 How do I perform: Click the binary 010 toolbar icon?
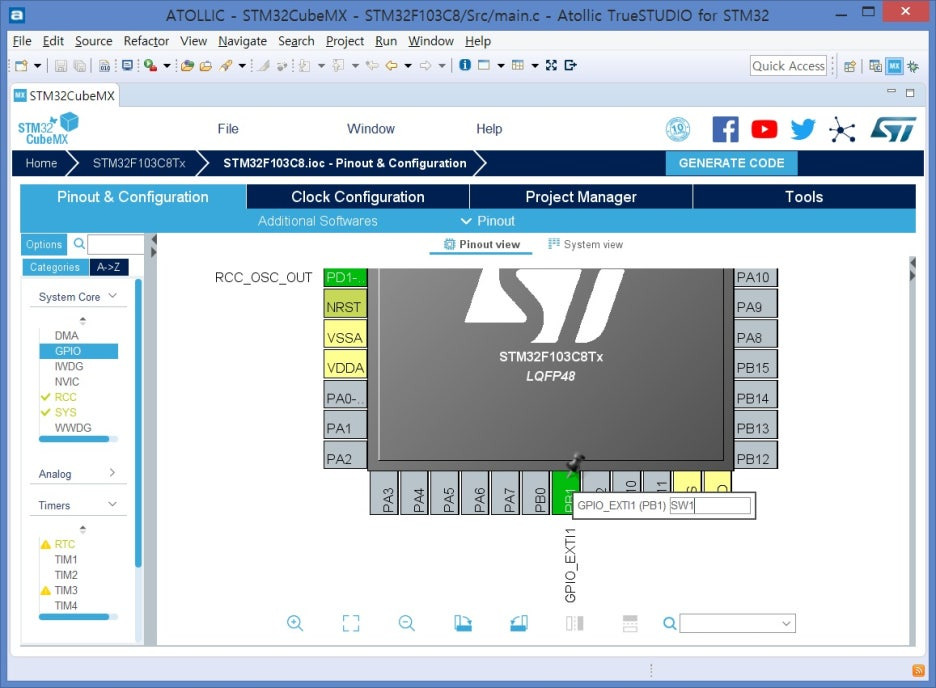104,66
